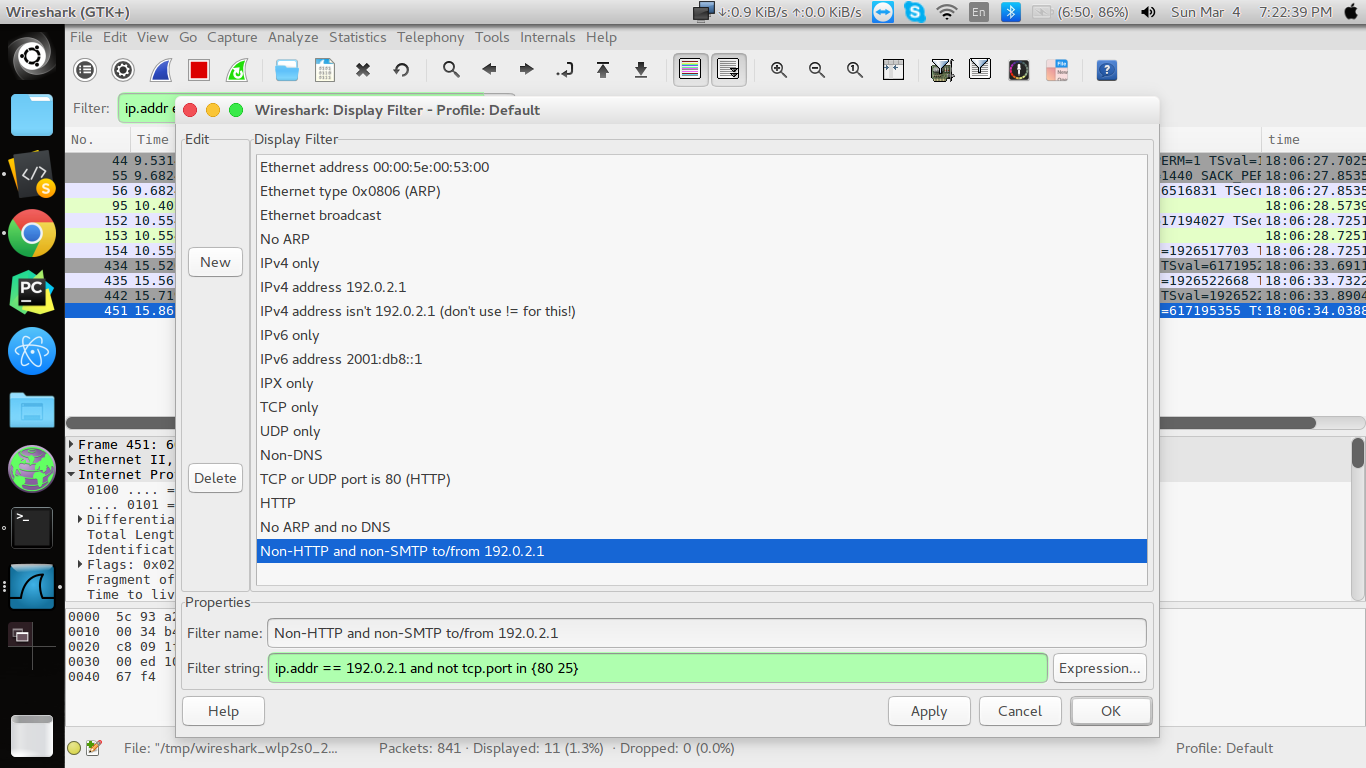Open the capture interfaces list icon

pyautogui.click(x=85, y=70)
